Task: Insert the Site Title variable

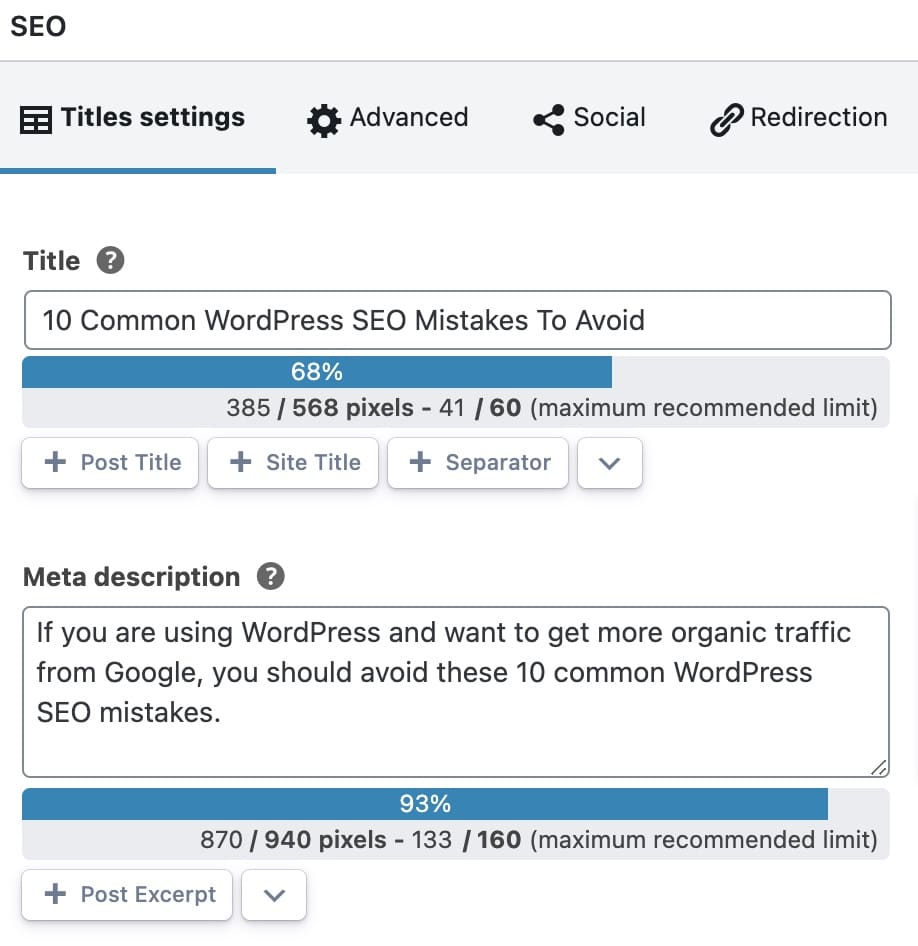Action: coord(293,463)
